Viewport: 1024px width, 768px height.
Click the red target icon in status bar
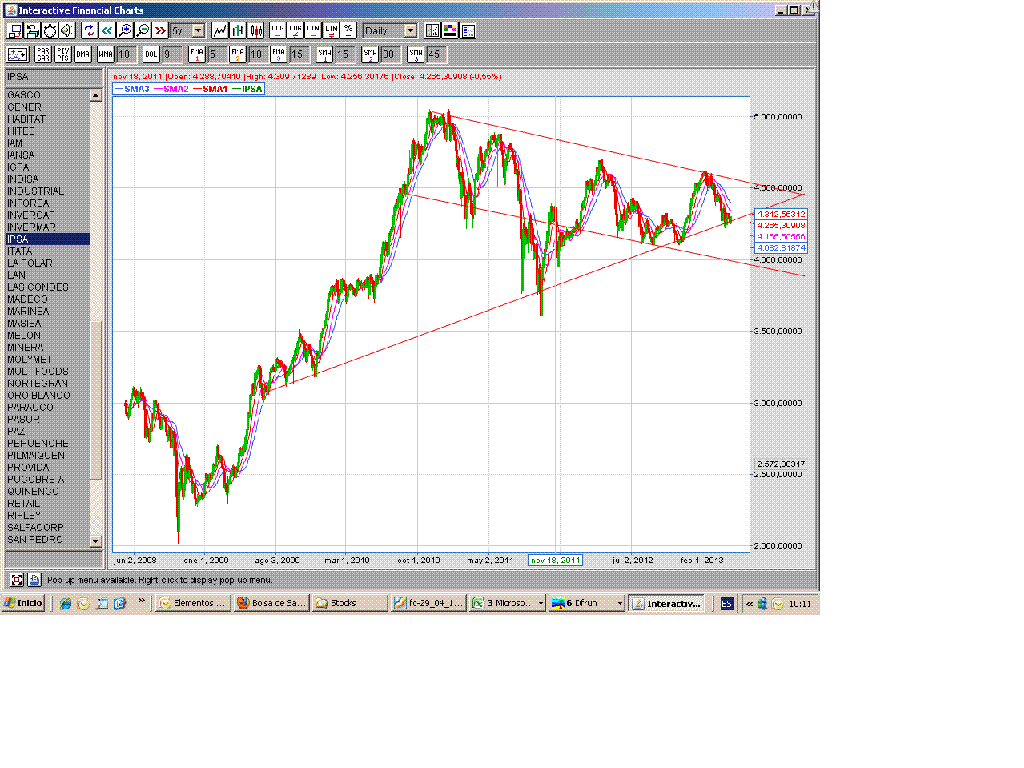17,580
